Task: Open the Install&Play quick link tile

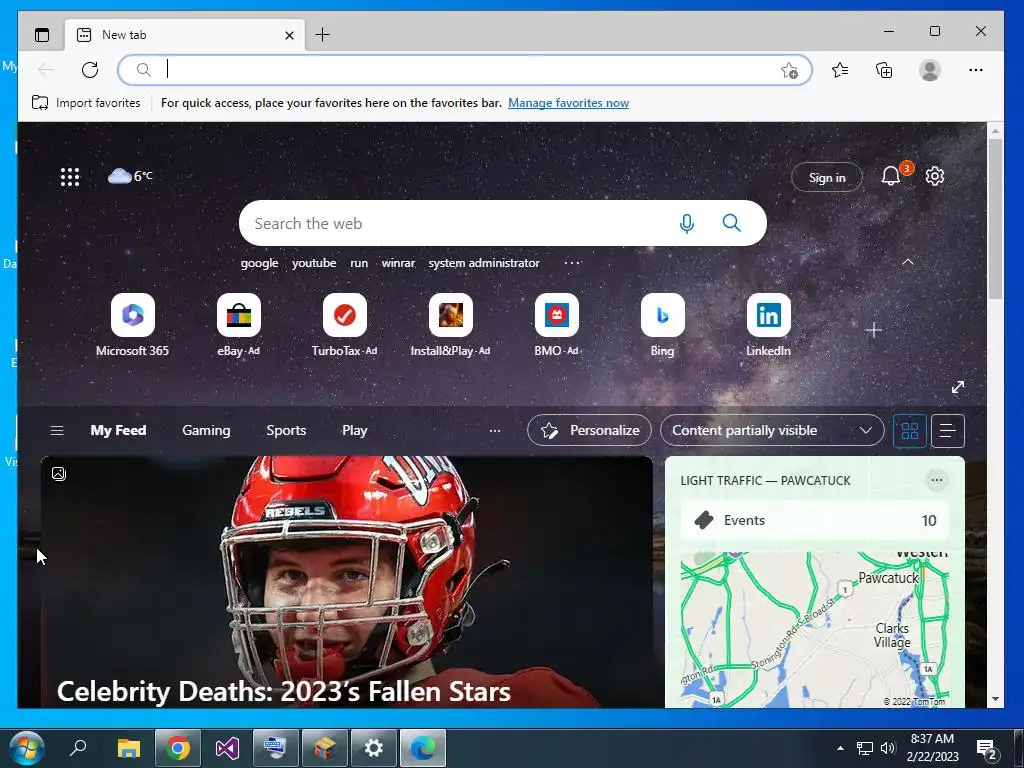Action: coord(451,325)
